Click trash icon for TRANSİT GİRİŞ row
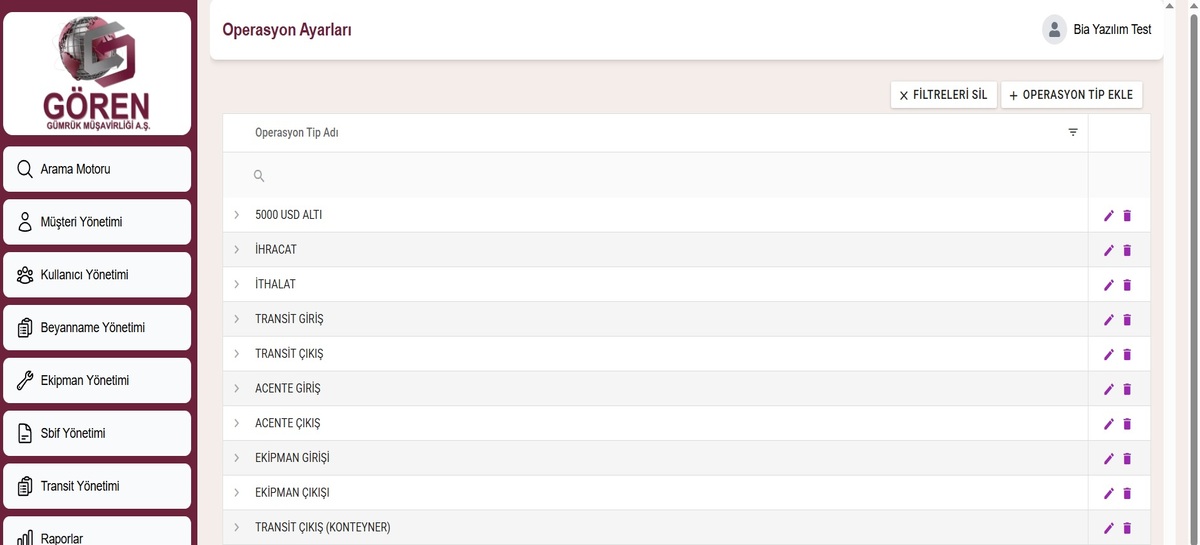 (x=1127, y=320)
